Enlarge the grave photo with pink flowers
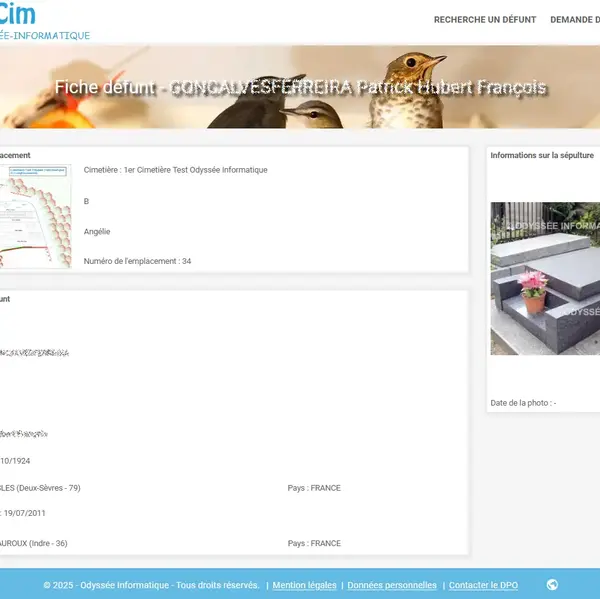 point(545,278)
